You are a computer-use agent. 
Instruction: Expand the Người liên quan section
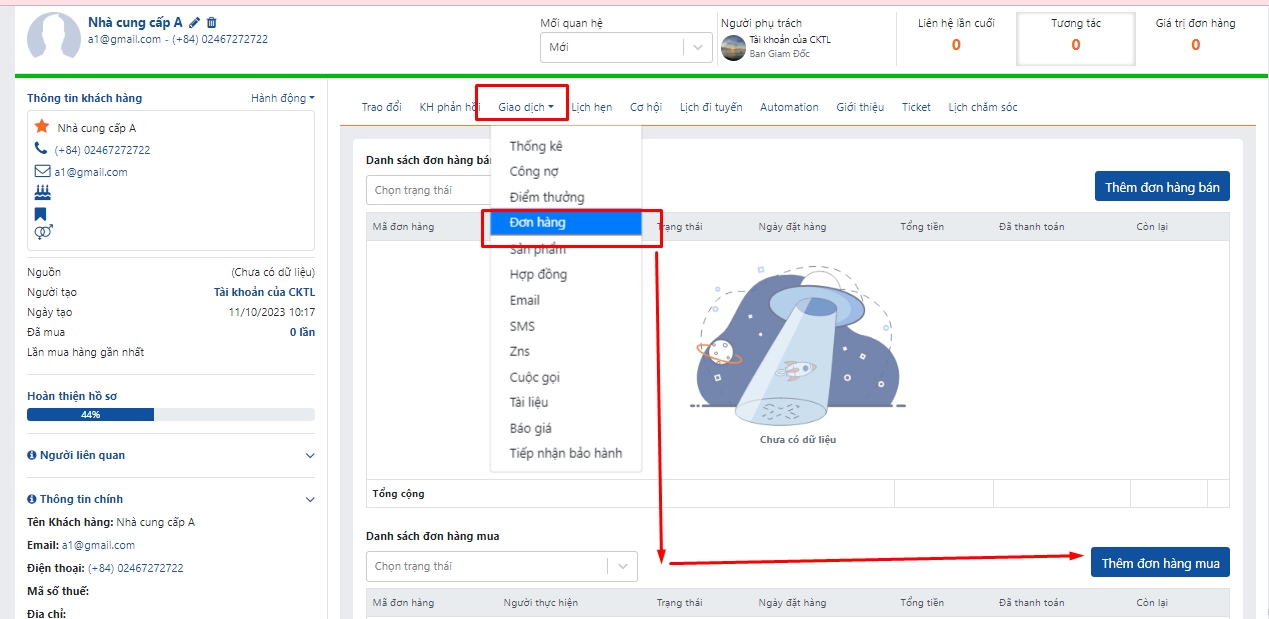click(309, 456)
